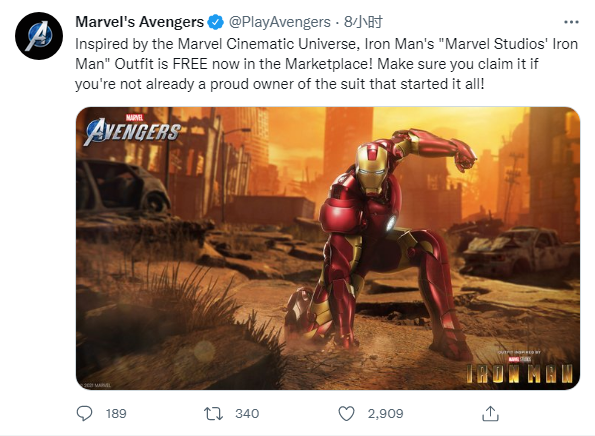Viewport: 595px width, 436px height.
Task: Open the three-dot more options menu
Action: point(571,22)
